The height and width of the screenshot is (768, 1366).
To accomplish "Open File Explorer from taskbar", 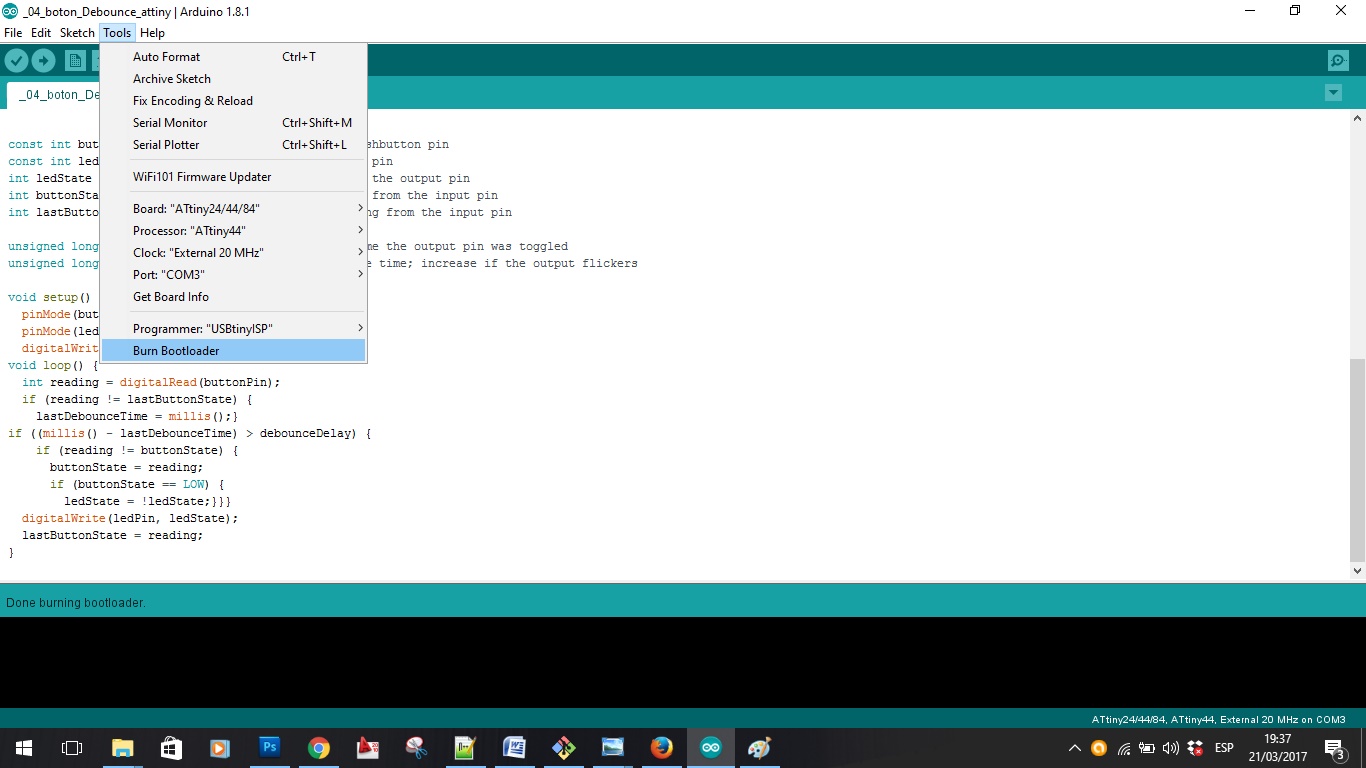I will (x=122, y=748).
